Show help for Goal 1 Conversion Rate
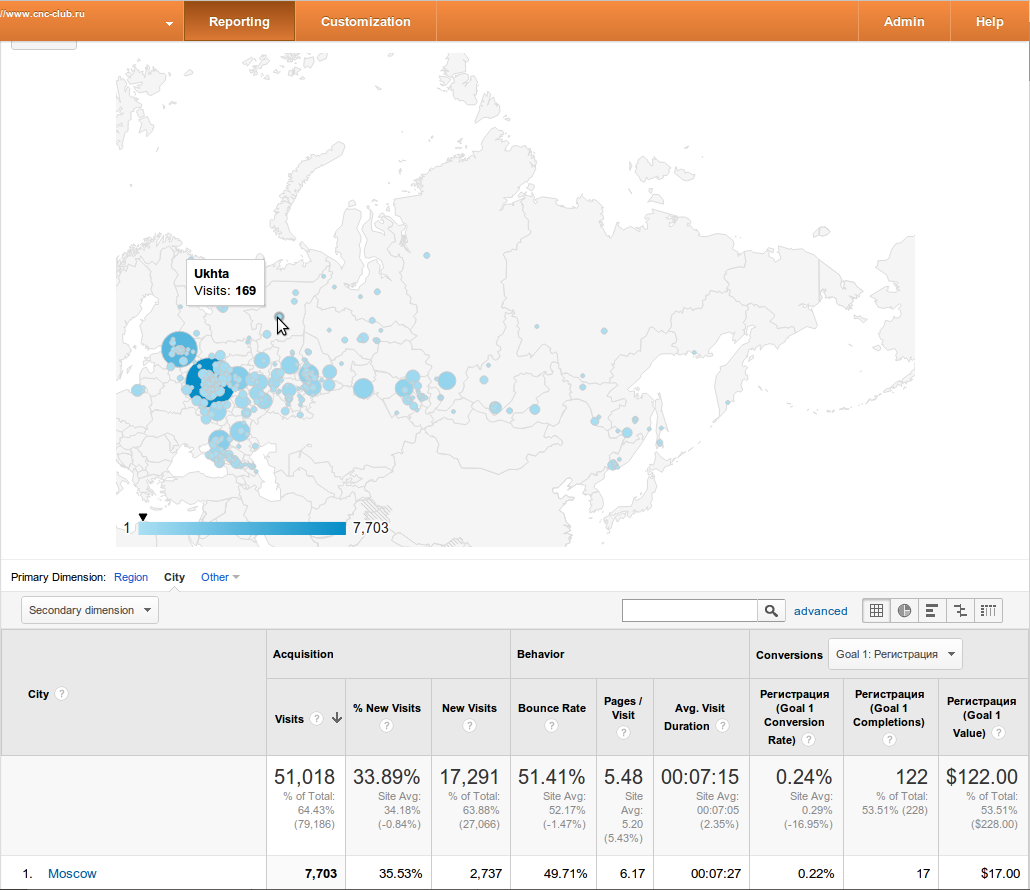 coord(809,740)
